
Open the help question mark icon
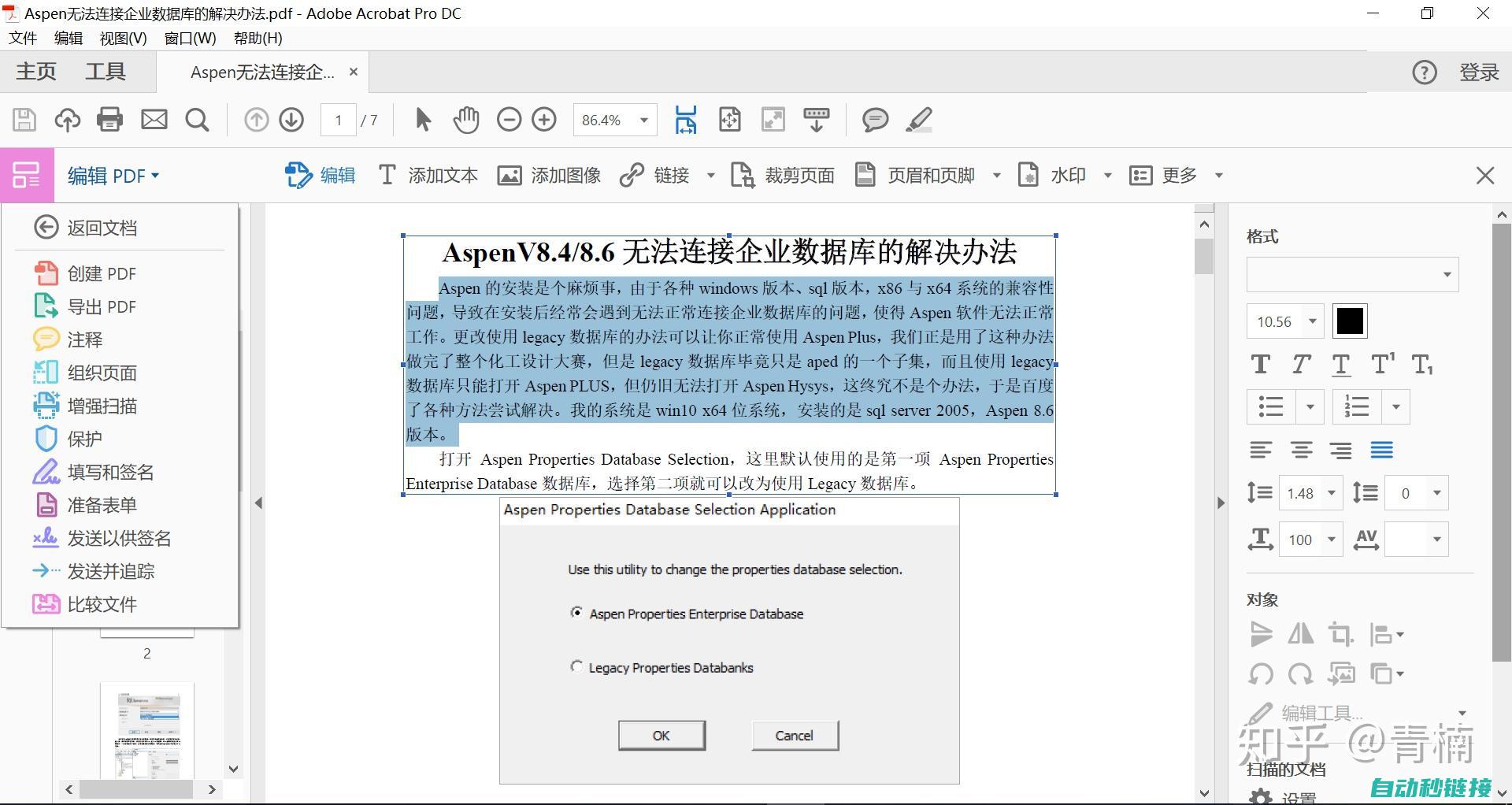[x=1424, y=72]
